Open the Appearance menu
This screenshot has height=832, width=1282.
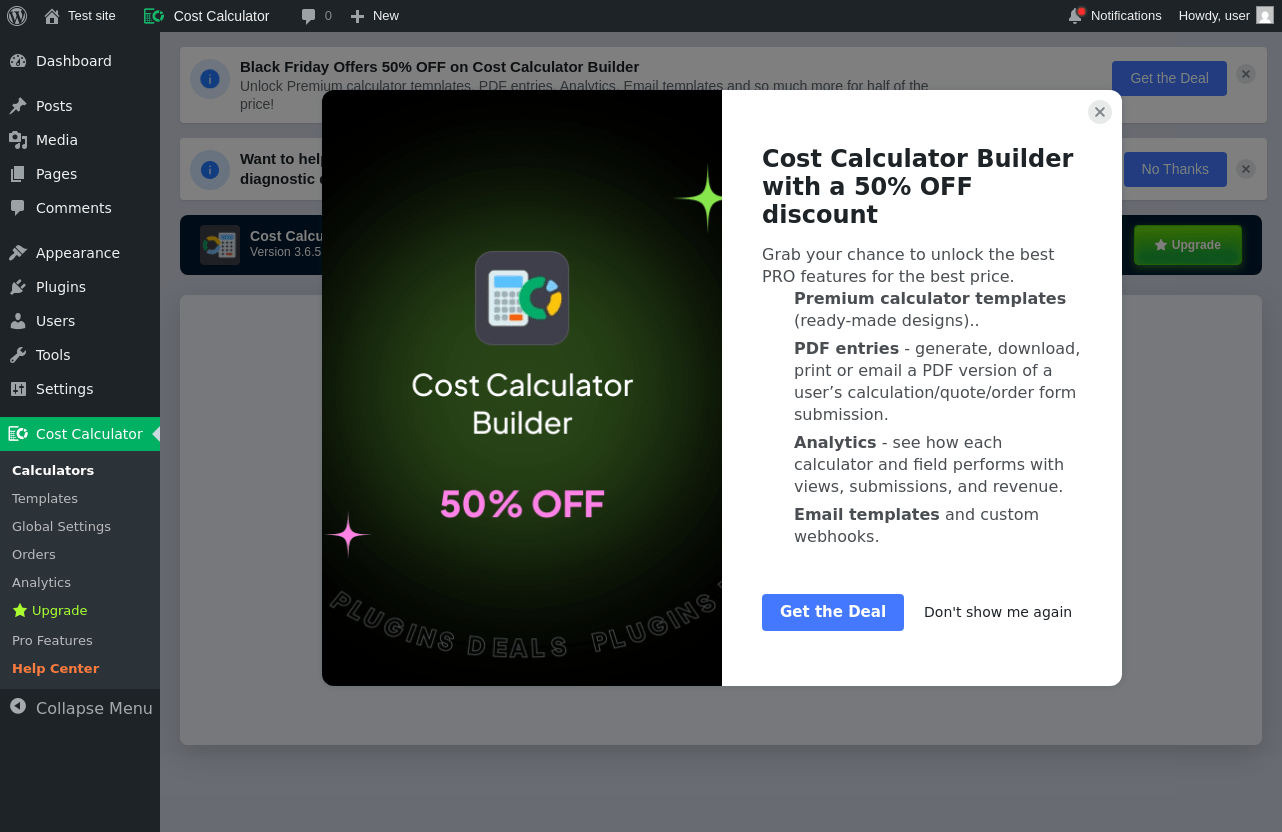click(80, 253)
